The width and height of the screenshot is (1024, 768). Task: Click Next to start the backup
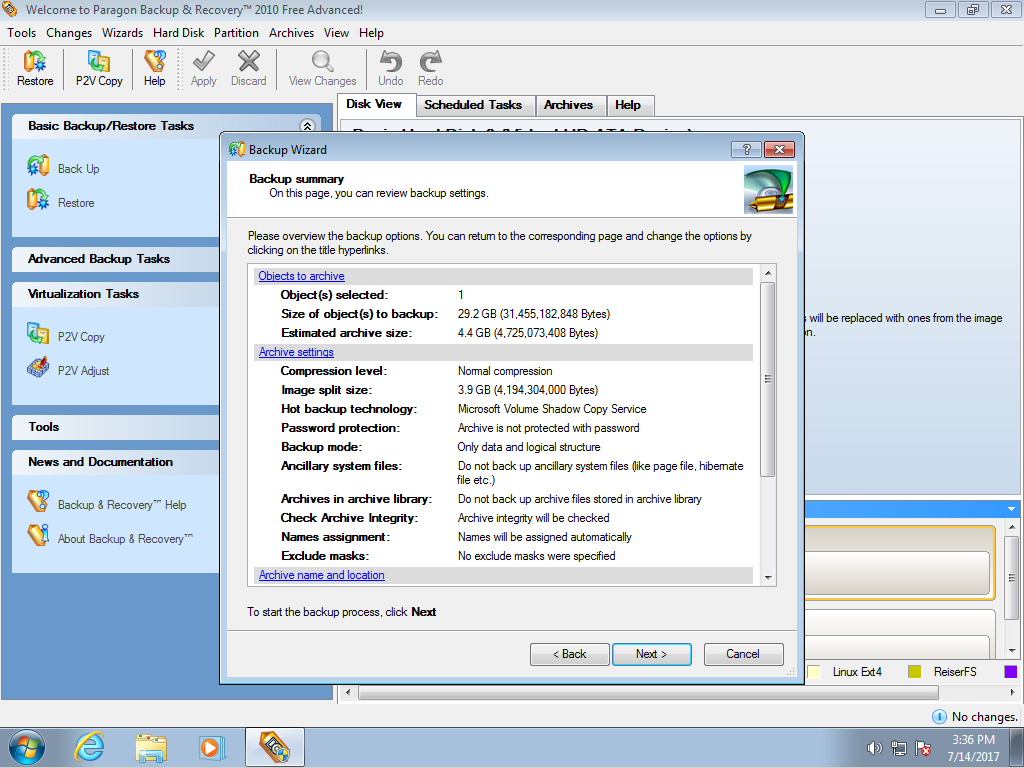click(x=651, y=654)
